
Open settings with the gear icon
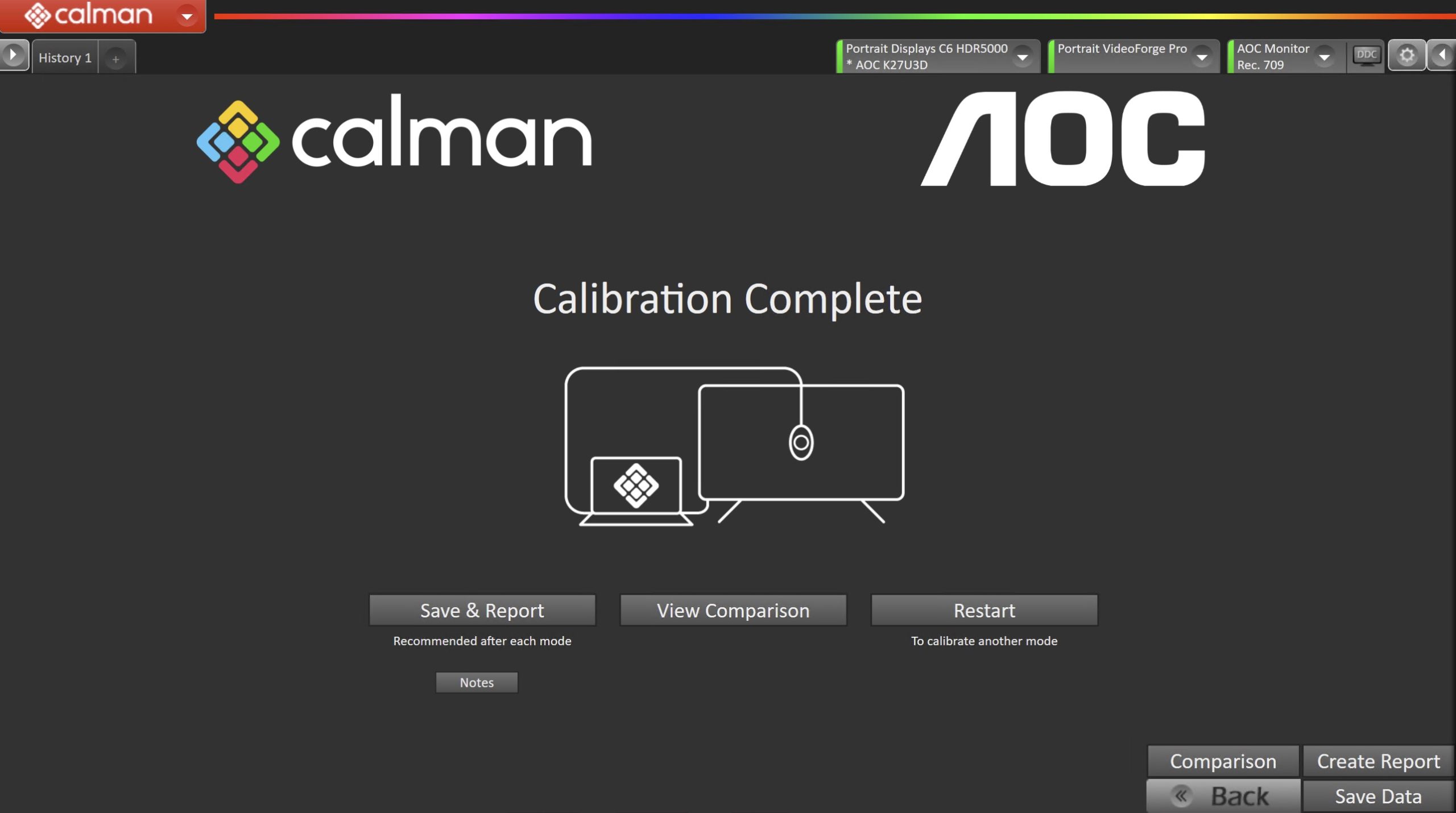[1407, 56]
